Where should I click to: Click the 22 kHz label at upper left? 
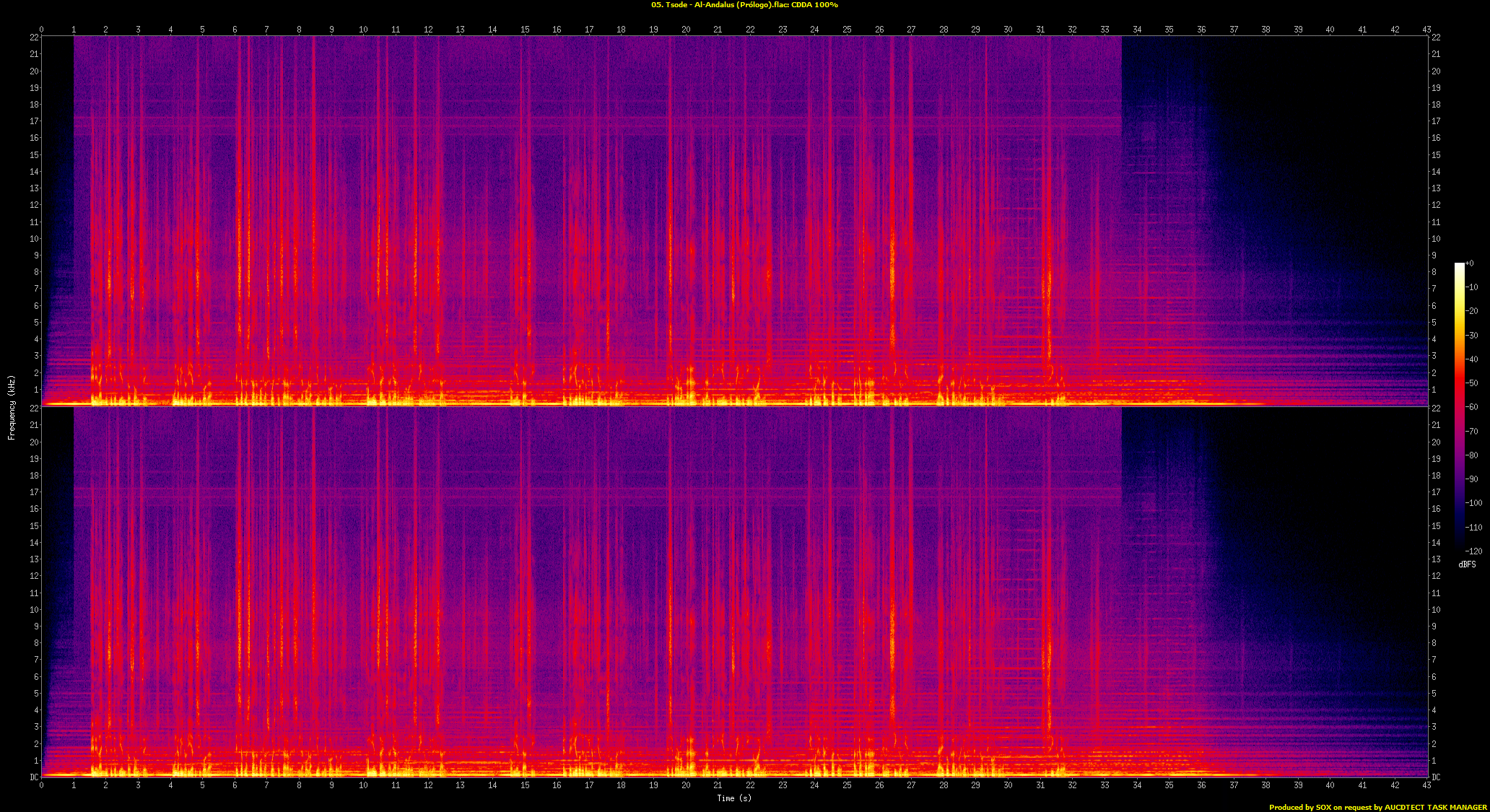(34, 38)
